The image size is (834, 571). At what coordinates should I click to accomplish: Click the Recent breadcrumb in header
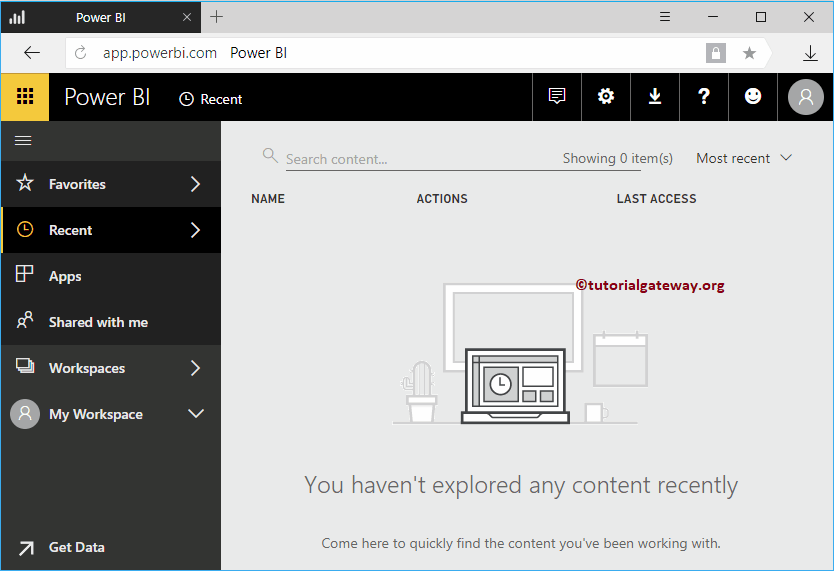[211, 99]
